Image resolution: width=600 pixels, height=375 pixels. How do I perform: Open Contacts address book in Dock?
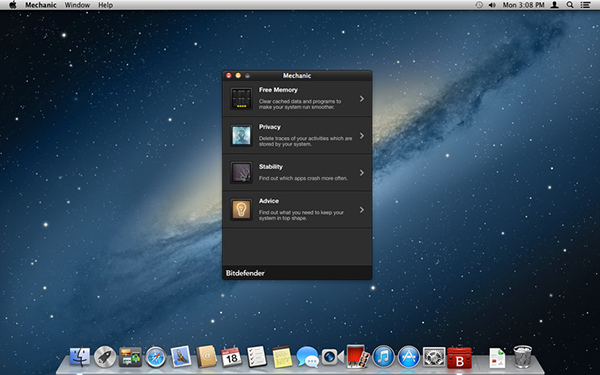[206, 357]
